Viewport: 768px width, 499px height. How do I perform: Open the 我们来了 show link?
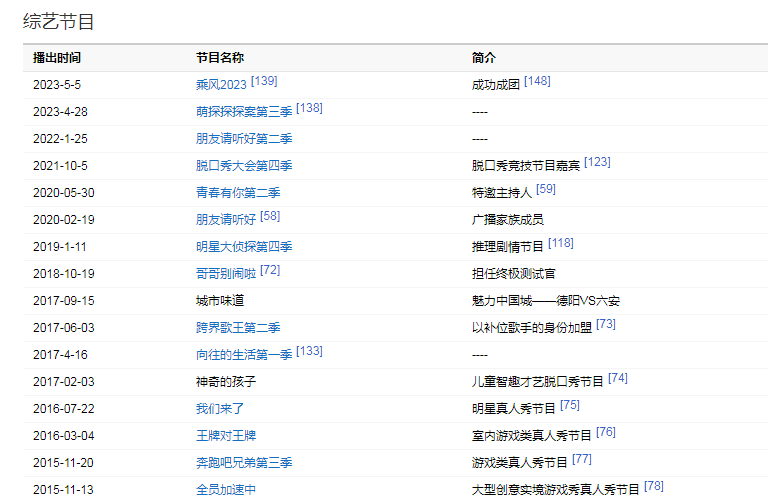(220, 409)
